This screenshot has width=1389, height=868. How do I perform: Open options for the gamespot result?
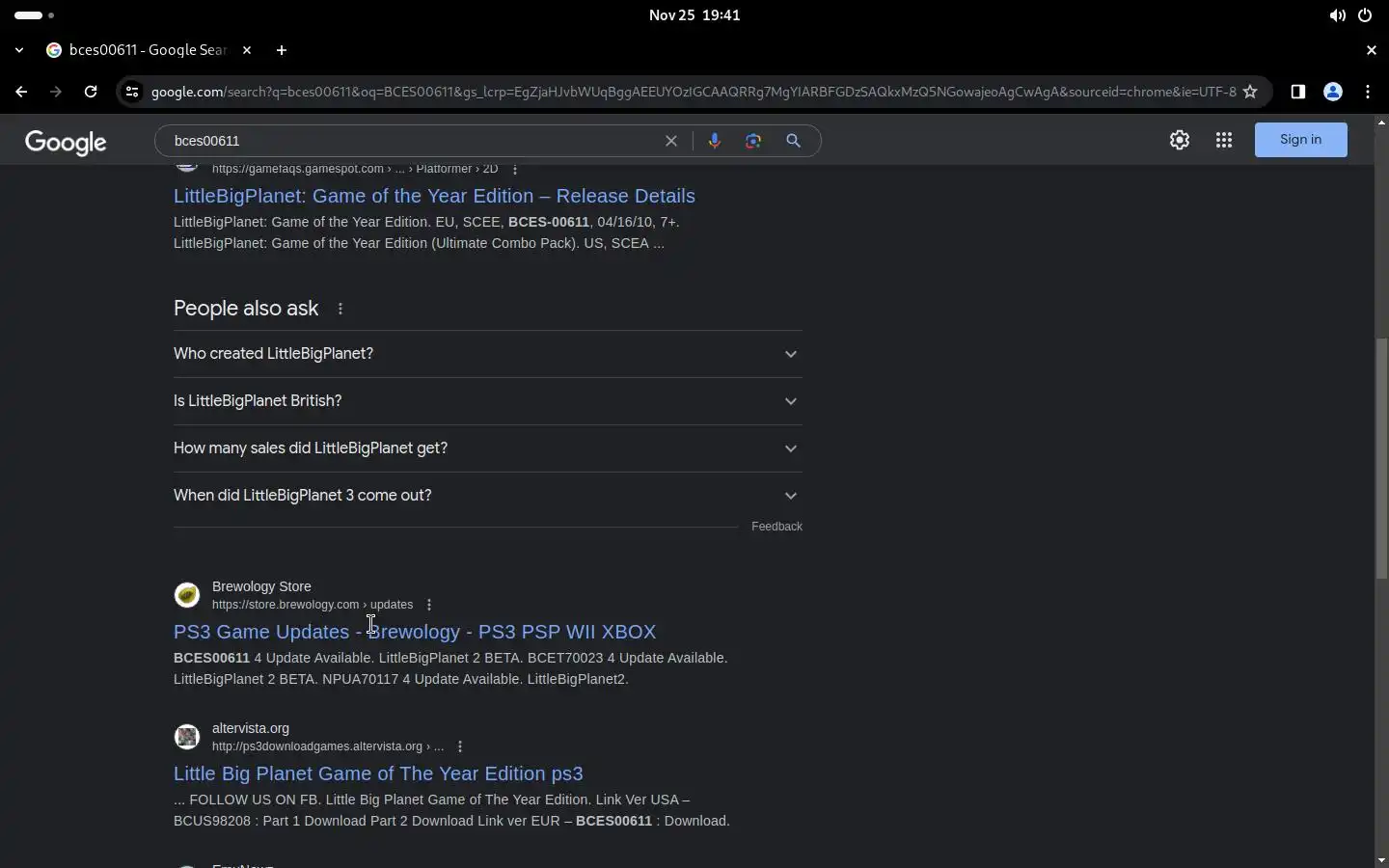point(515,170)
